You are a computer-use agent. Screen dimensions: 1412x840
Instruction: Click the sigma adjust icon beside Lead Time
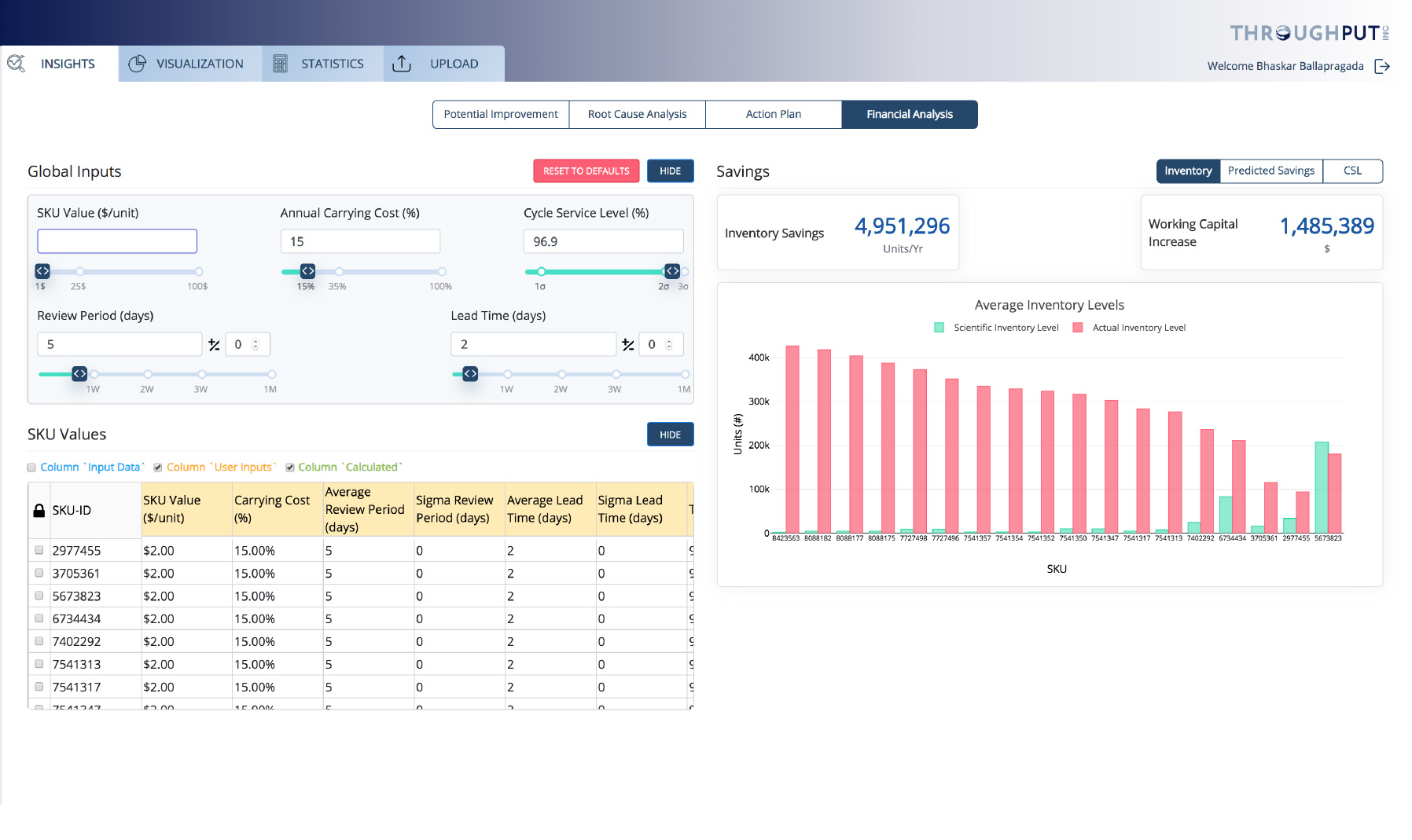click(x=627, y=344)
